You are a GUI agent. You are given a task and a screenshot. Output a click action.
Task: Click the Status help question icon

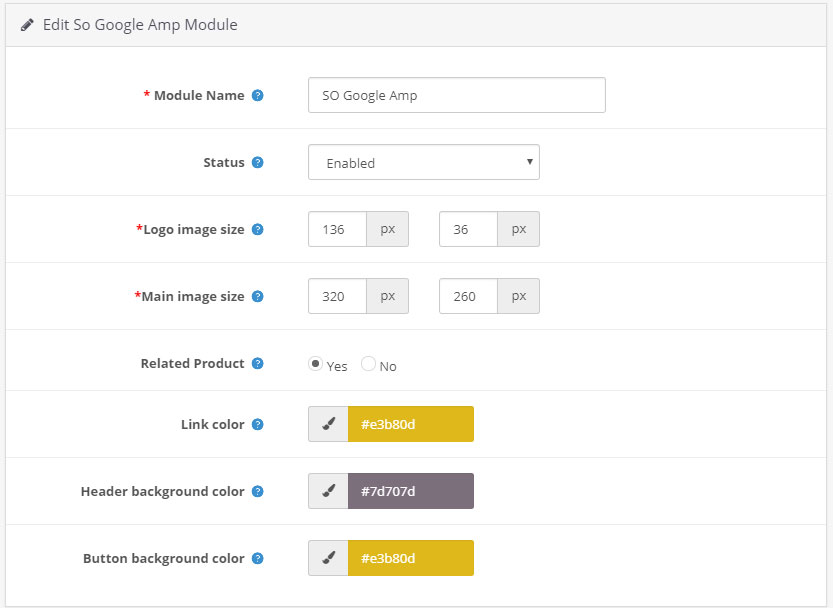[x=258, y=163]
